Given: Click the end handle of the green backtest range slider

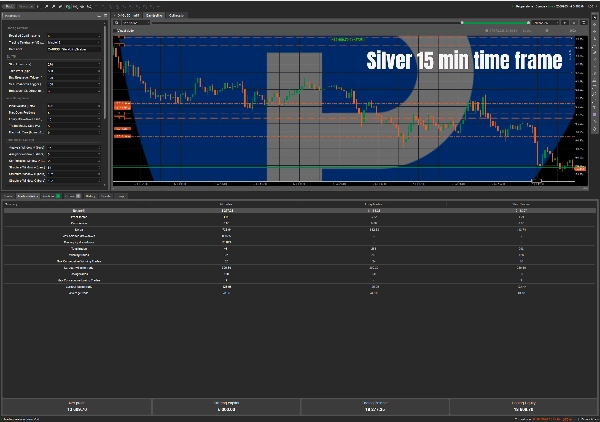Looking at the screenshot, I should tap(528, 23).
